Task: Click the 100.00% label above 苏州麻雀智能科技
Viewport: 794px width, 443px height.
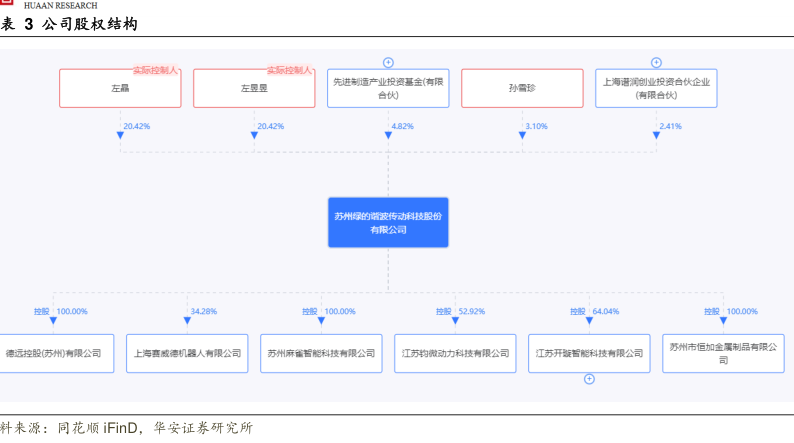Action: [340, 311]
